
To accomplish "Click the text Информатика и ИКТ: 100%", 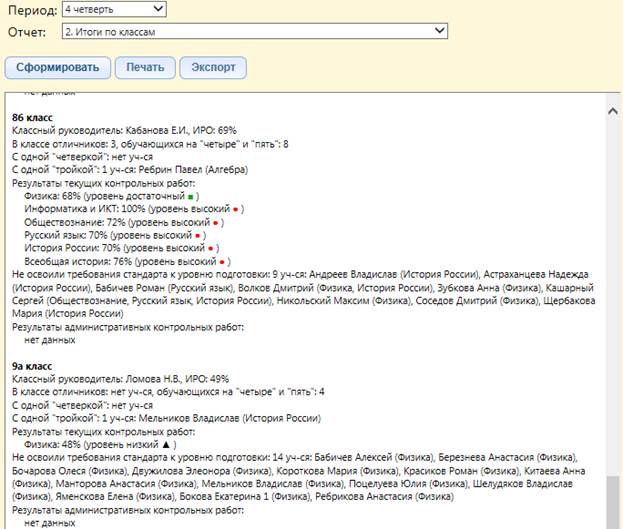I will (85, 209).
